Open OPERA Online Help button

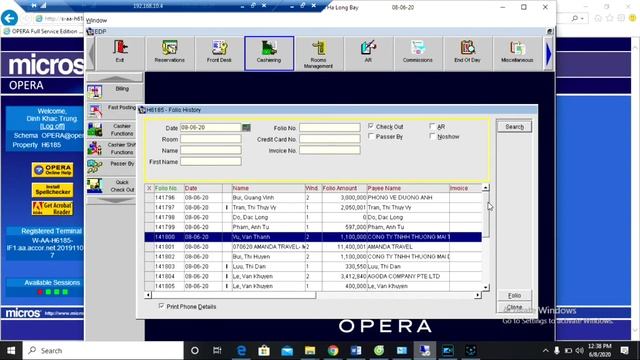[53, 170]
